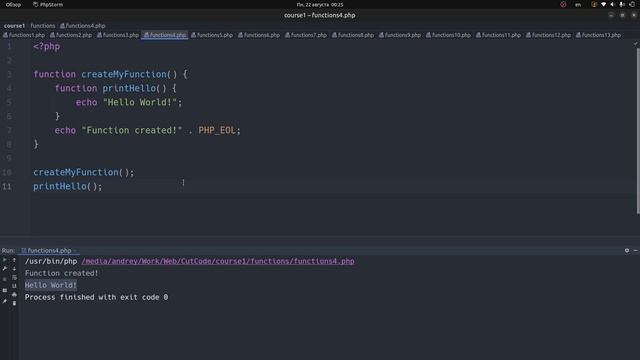640x360 pixels.
Task: Click Down the Stack Trace arrow
Action: coord(14,269)
